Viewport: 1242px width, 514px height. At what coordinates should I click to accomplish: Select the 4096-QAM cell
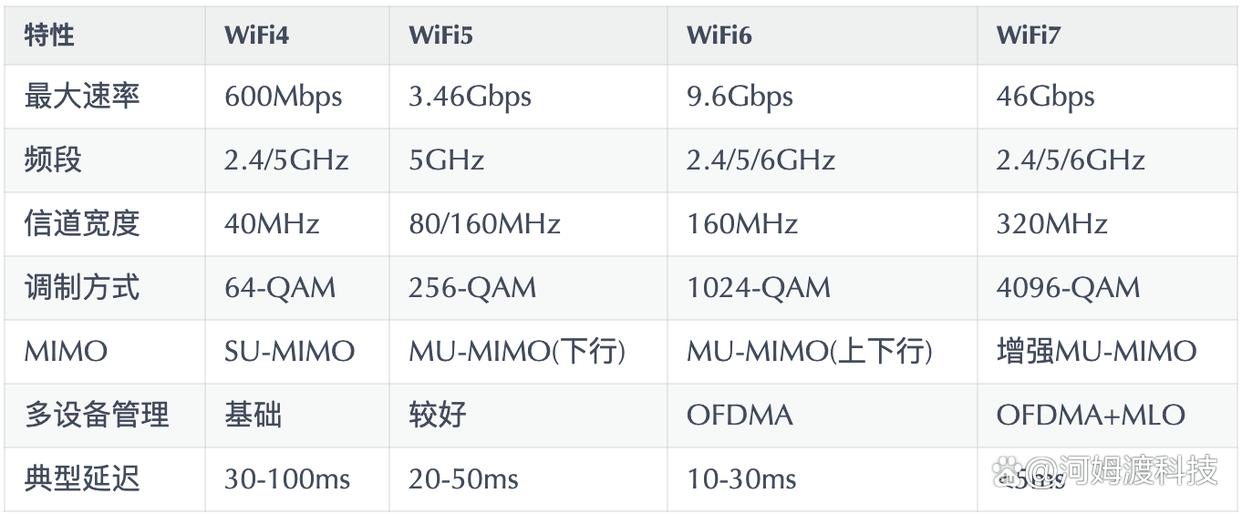pyautogui.click(x=1068, y=288)
